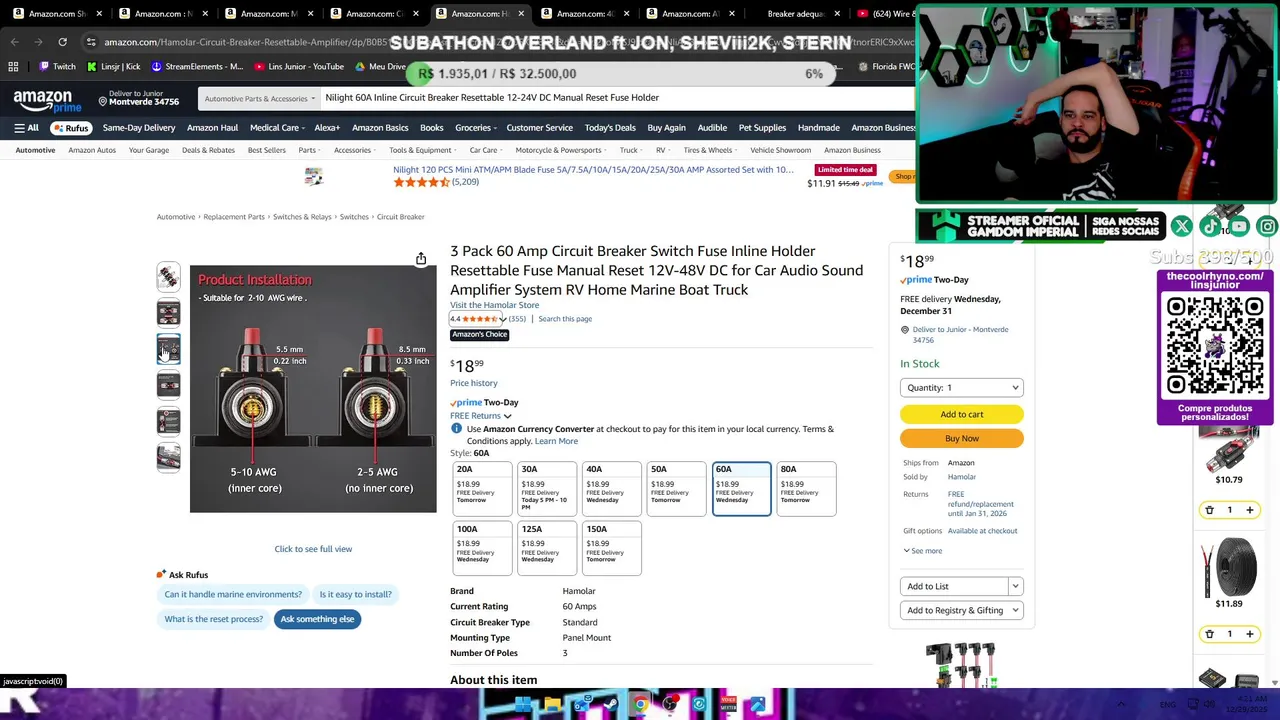
Task: Select the 50A style option
Action: pyautogui.click(x=676, y=489)
